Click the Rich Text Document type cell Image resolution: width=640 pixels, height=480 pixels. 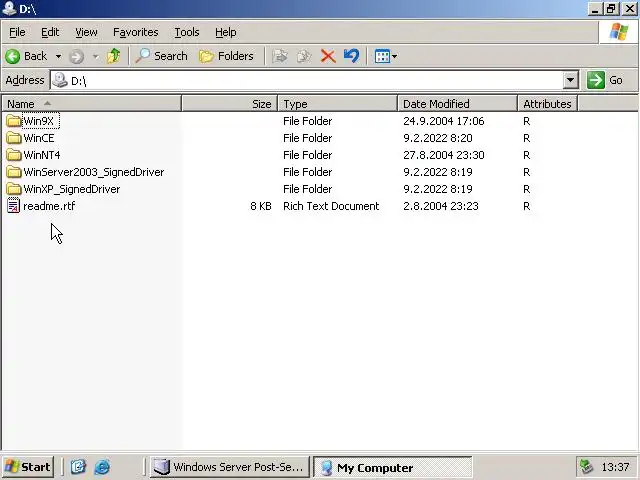[331, 206]
